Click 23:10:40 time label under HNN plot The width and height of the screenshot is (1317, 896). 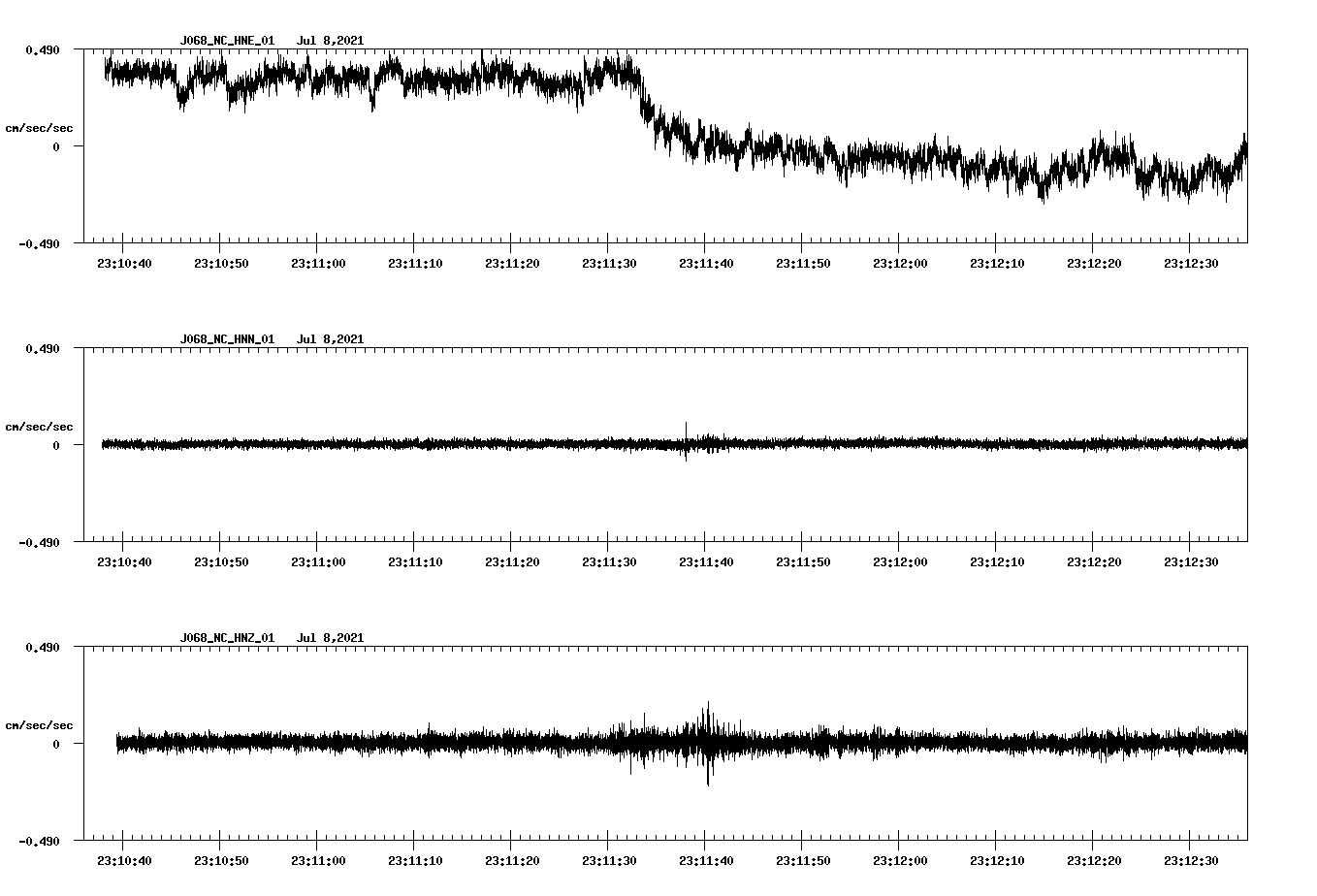click(x=124, y=562)
